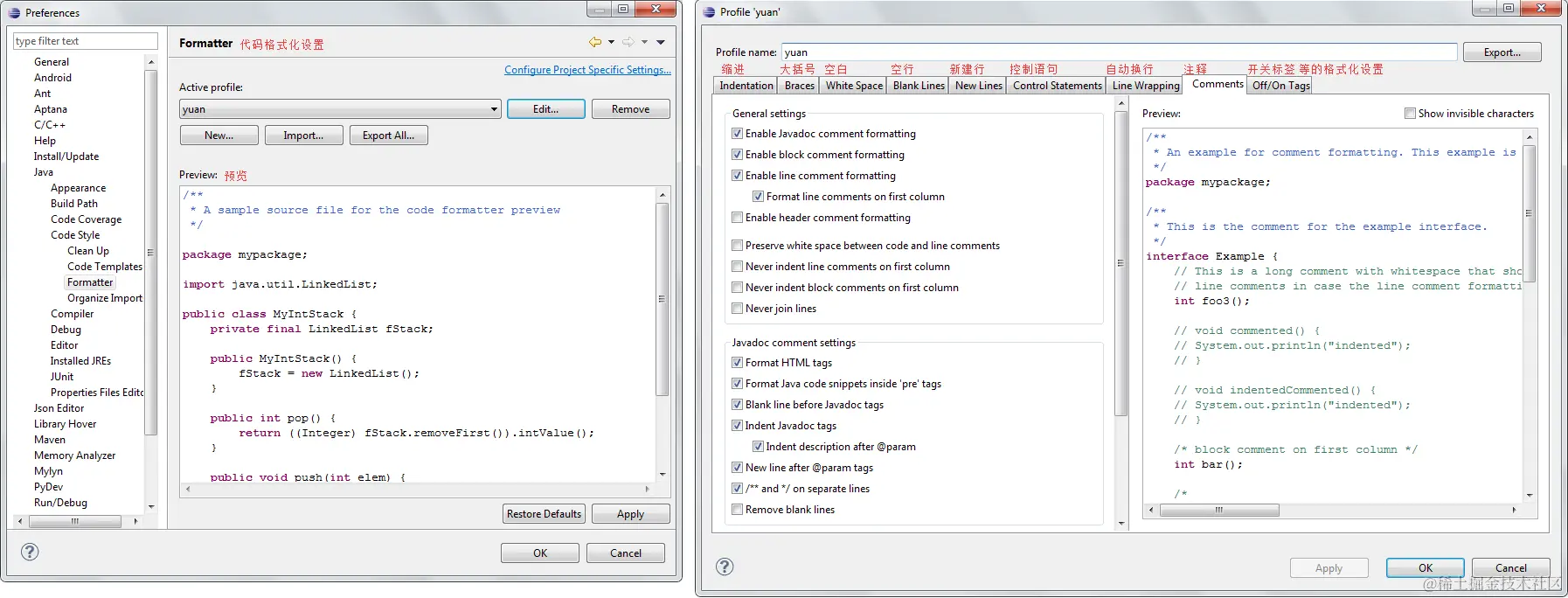The width and height of the screenshot is (1568, 598).
Task: Switch to the New Lines tab
Action: [979, 86]
